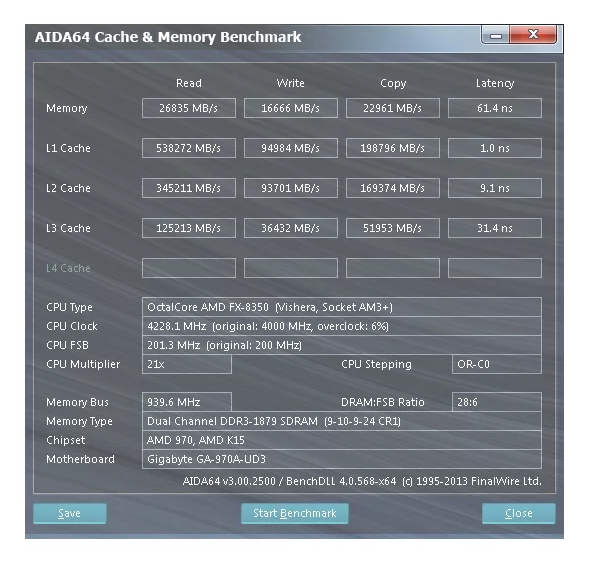Select Memory Write value 16666 MB/s

coord(291,108)
